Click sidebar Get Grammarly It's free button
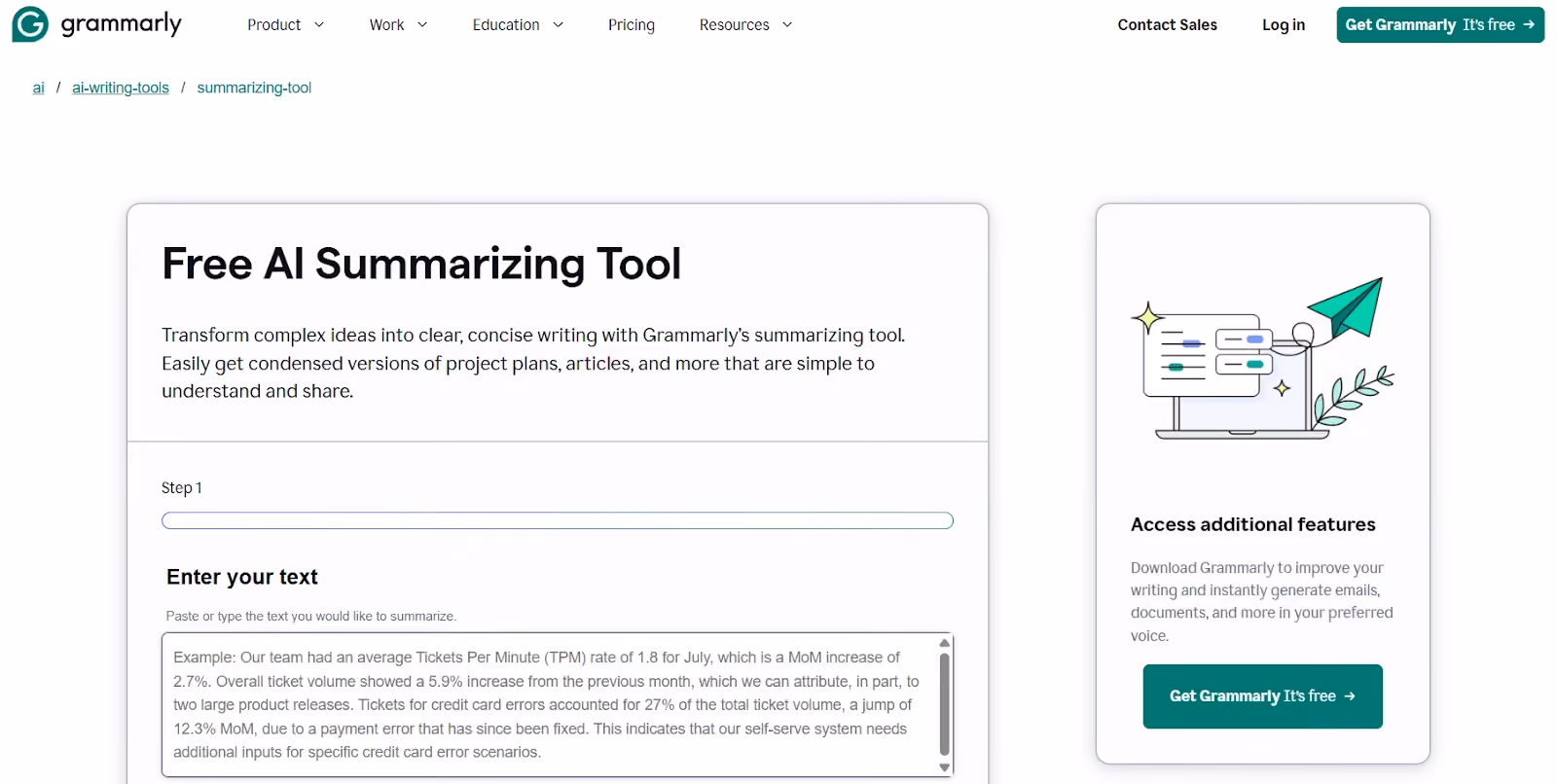Viewport: 1557px width, 784px height. (x=1263, y=696)
